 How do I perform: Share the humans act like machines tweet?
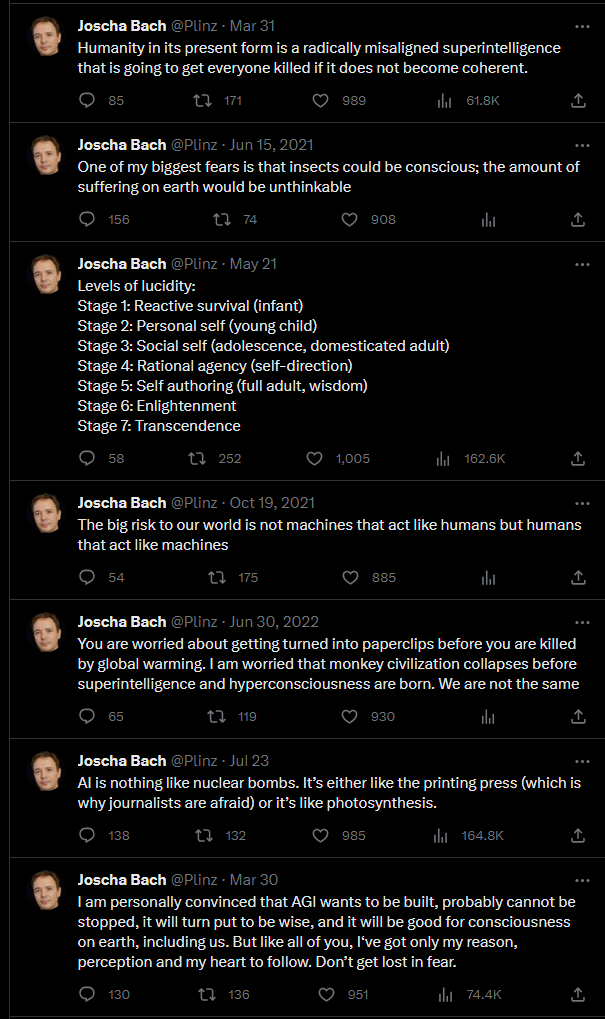(x=578, y=577)
